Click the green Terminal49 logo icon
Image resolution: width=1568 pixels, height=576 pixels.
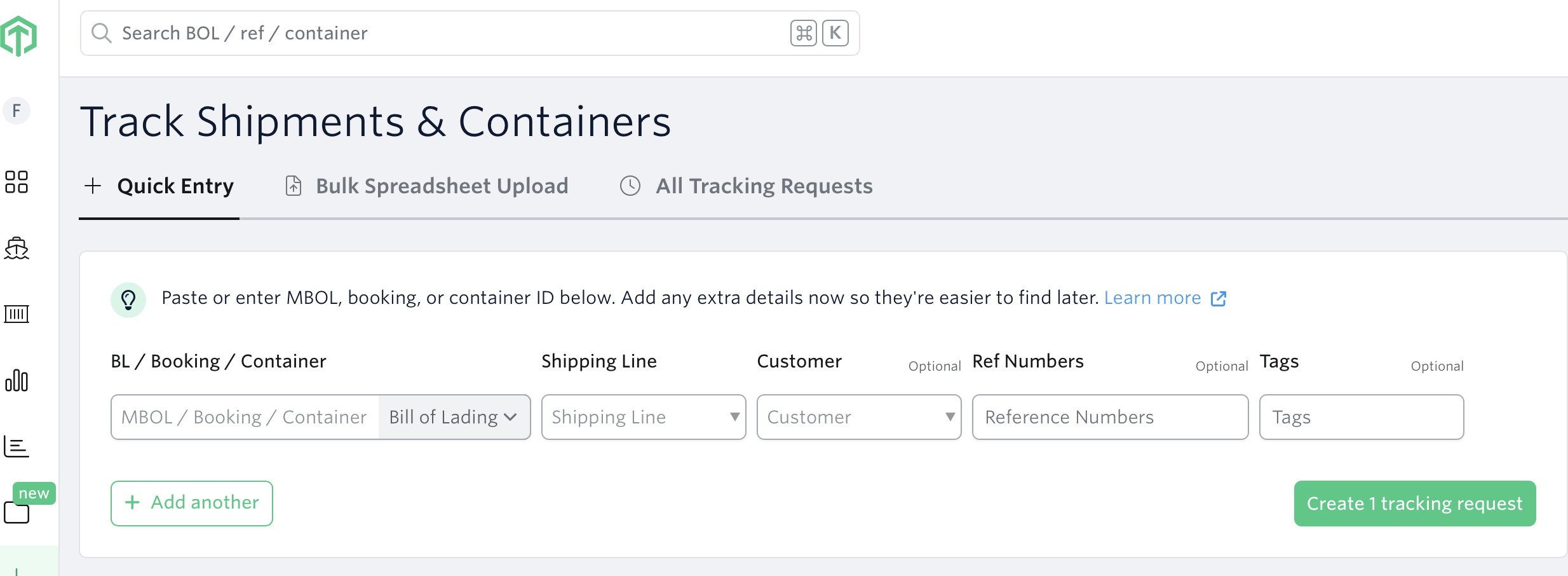pyautogui.click(x=19, y=36)
